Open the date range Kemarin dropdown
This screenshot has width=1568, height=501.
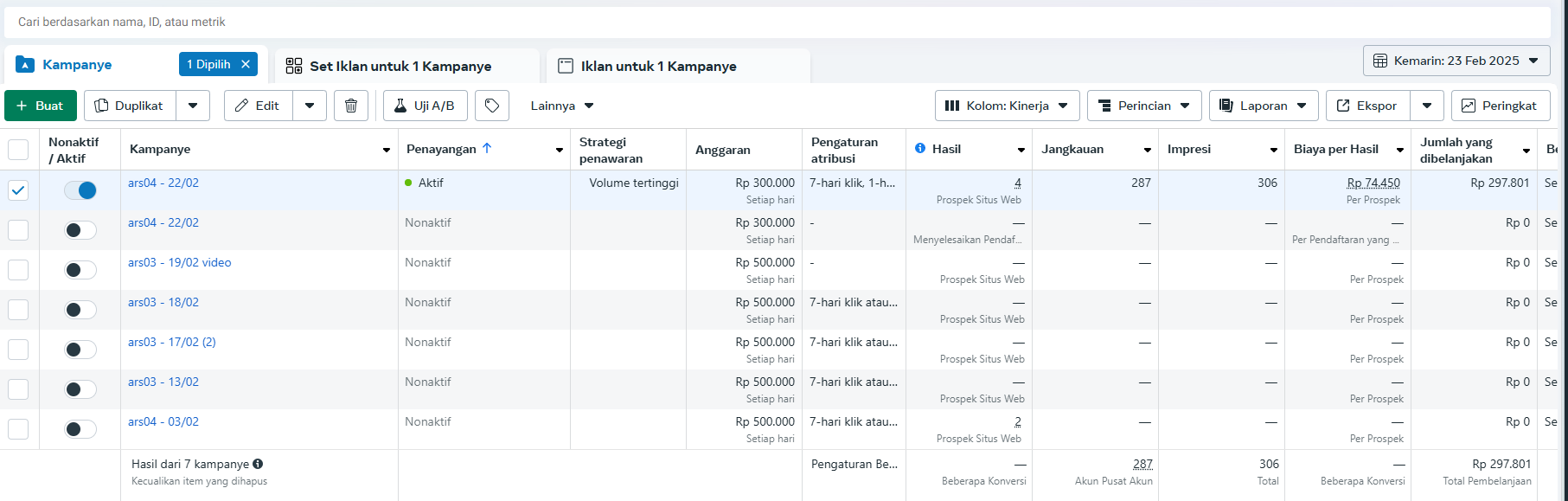click(1456, 61)
